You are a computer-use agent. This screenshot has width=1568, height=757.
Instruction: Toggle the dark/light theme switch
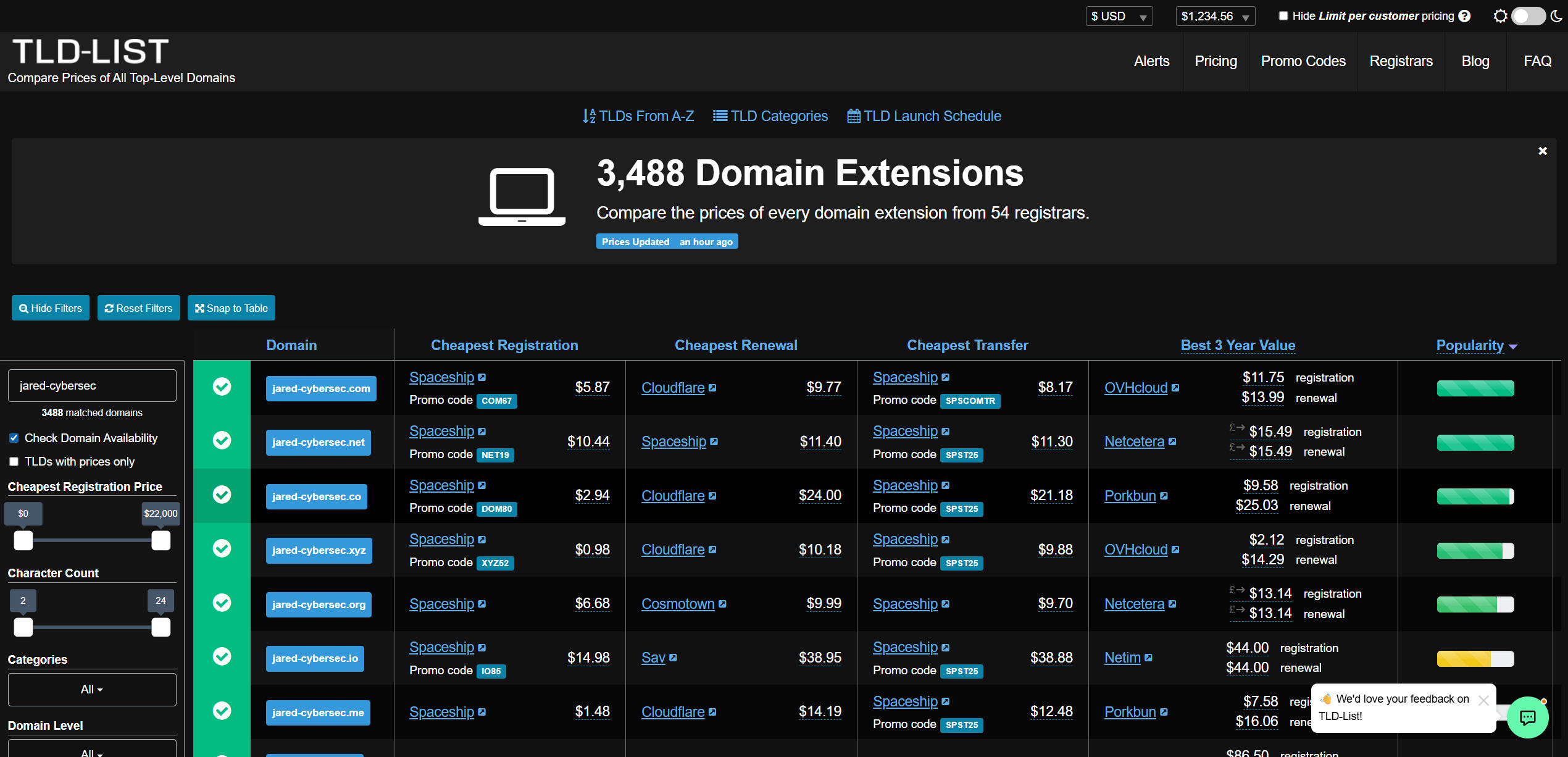[1528, 17]
